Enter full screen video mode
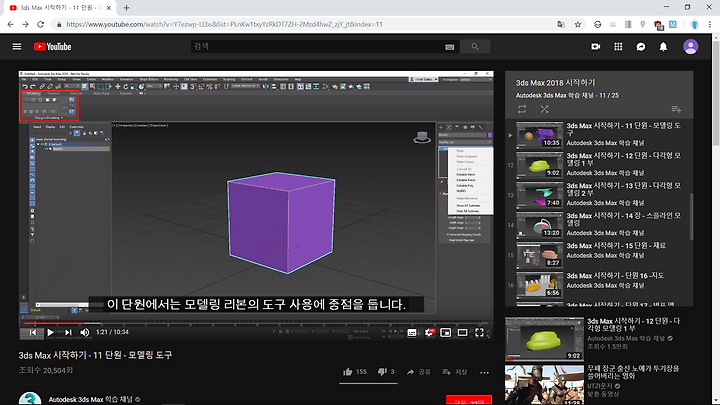 pos(479,332)
